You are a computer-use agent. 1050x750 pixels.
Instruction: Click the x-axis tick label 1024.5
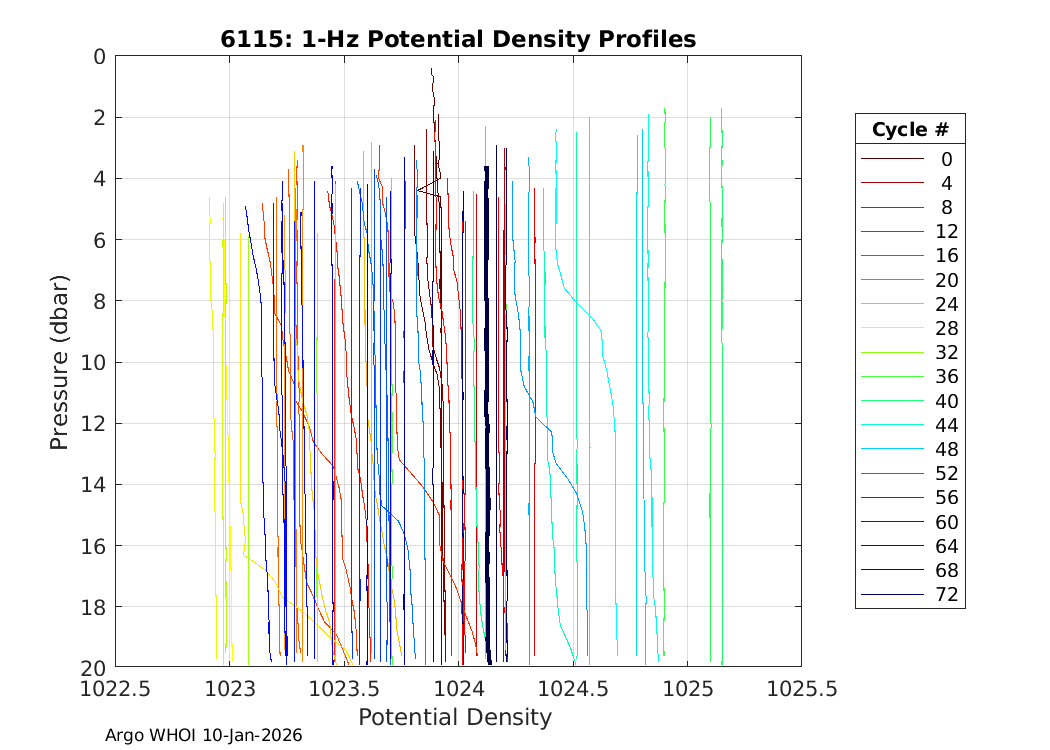573,689
